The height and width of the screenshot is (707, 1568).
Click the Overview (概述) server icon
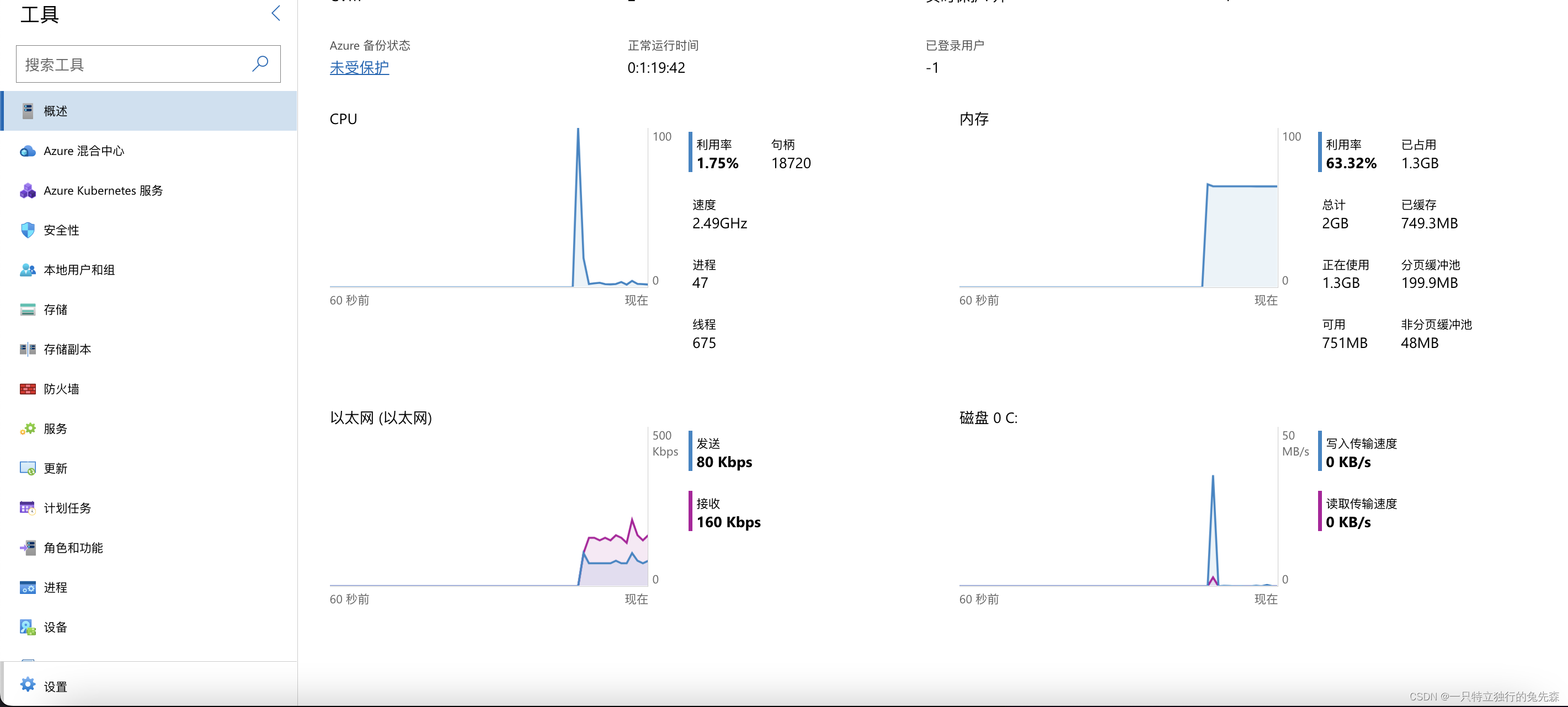tap(28, 111)
